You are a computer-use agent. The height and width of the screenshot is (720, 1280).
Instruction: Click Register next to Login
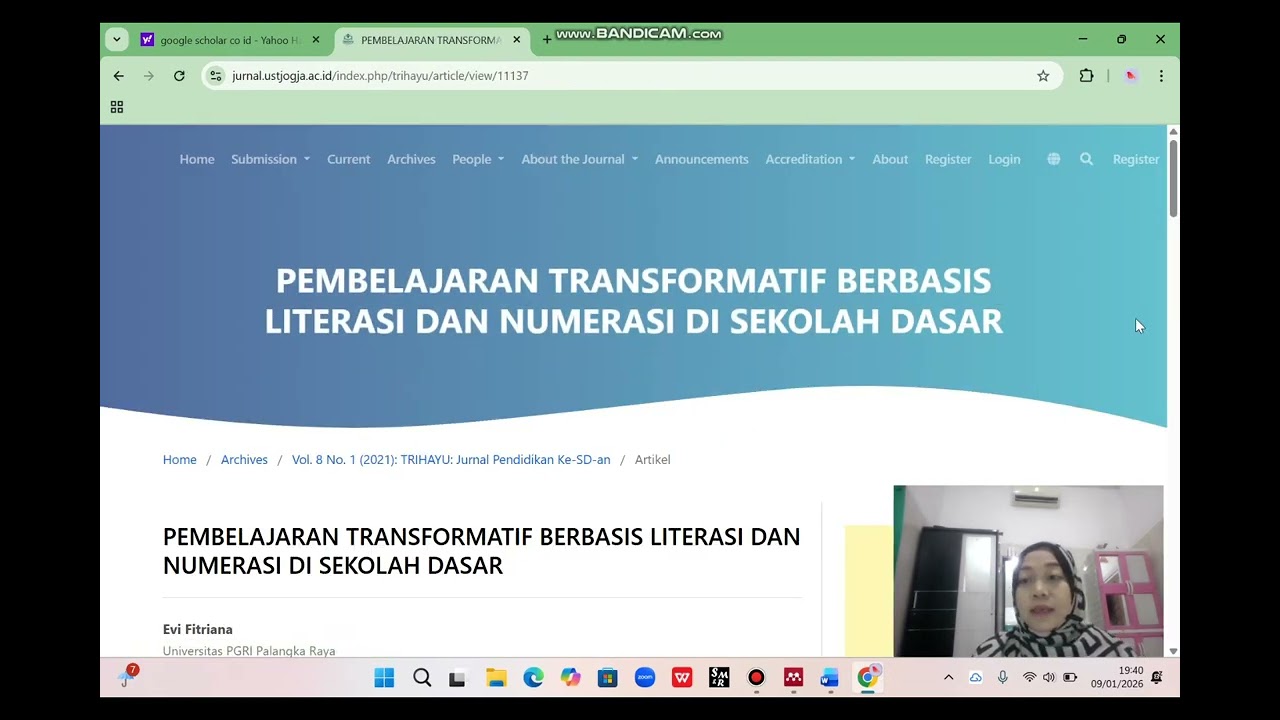(x=948, y=159)
